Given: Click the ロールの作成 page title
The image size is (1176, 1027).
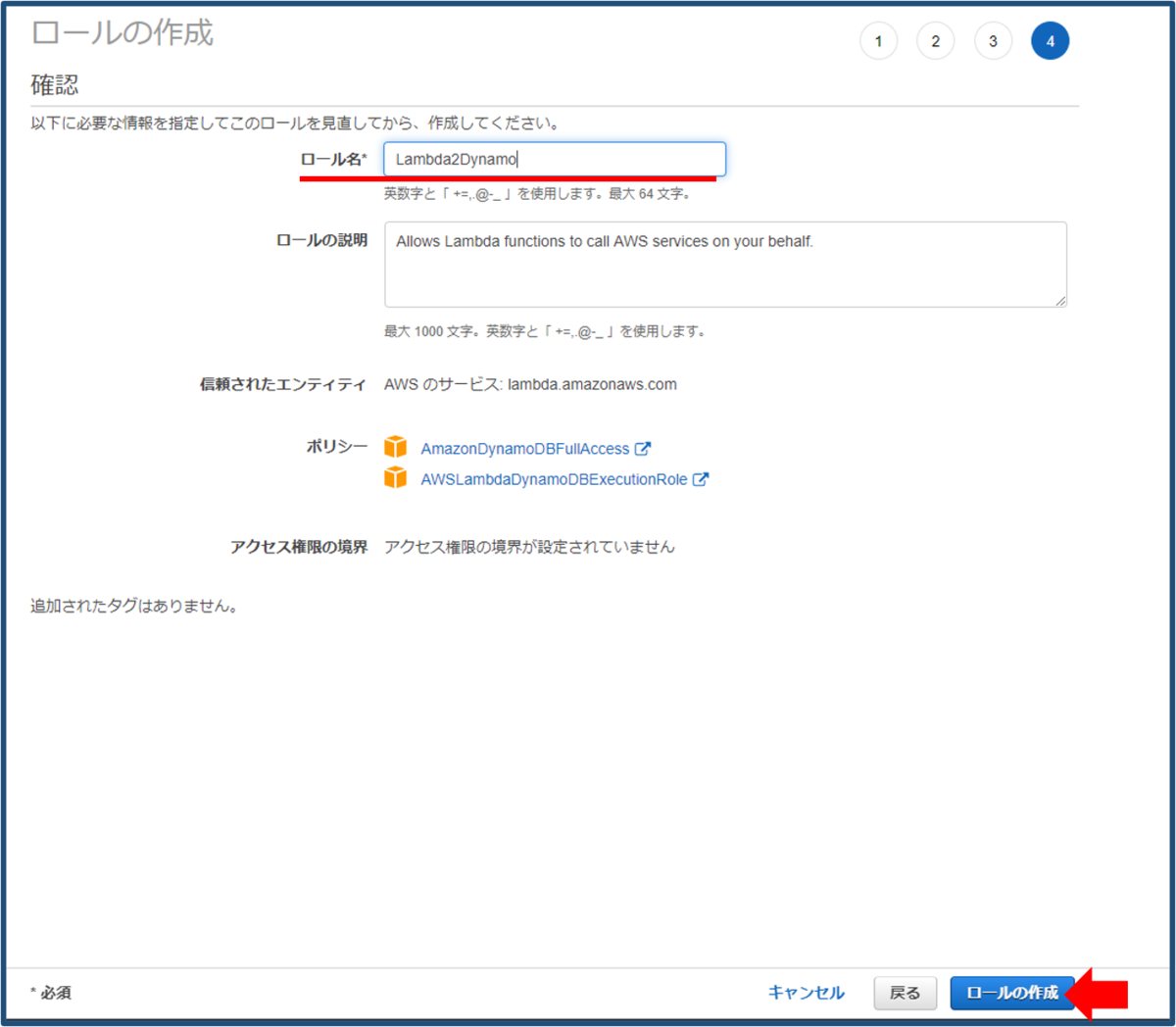Looking at the screenshot, I should click(x=122, y=33).
